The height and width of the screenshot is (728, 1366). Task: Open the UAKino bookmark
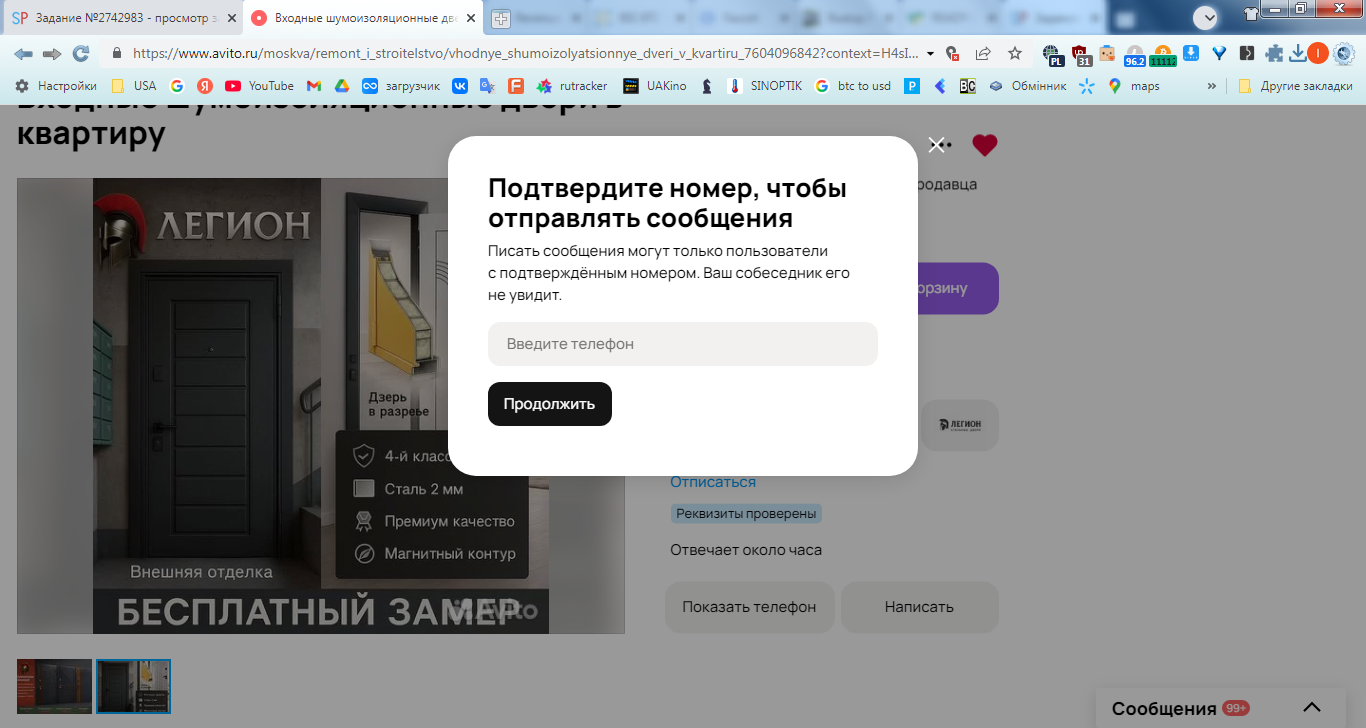655,86
